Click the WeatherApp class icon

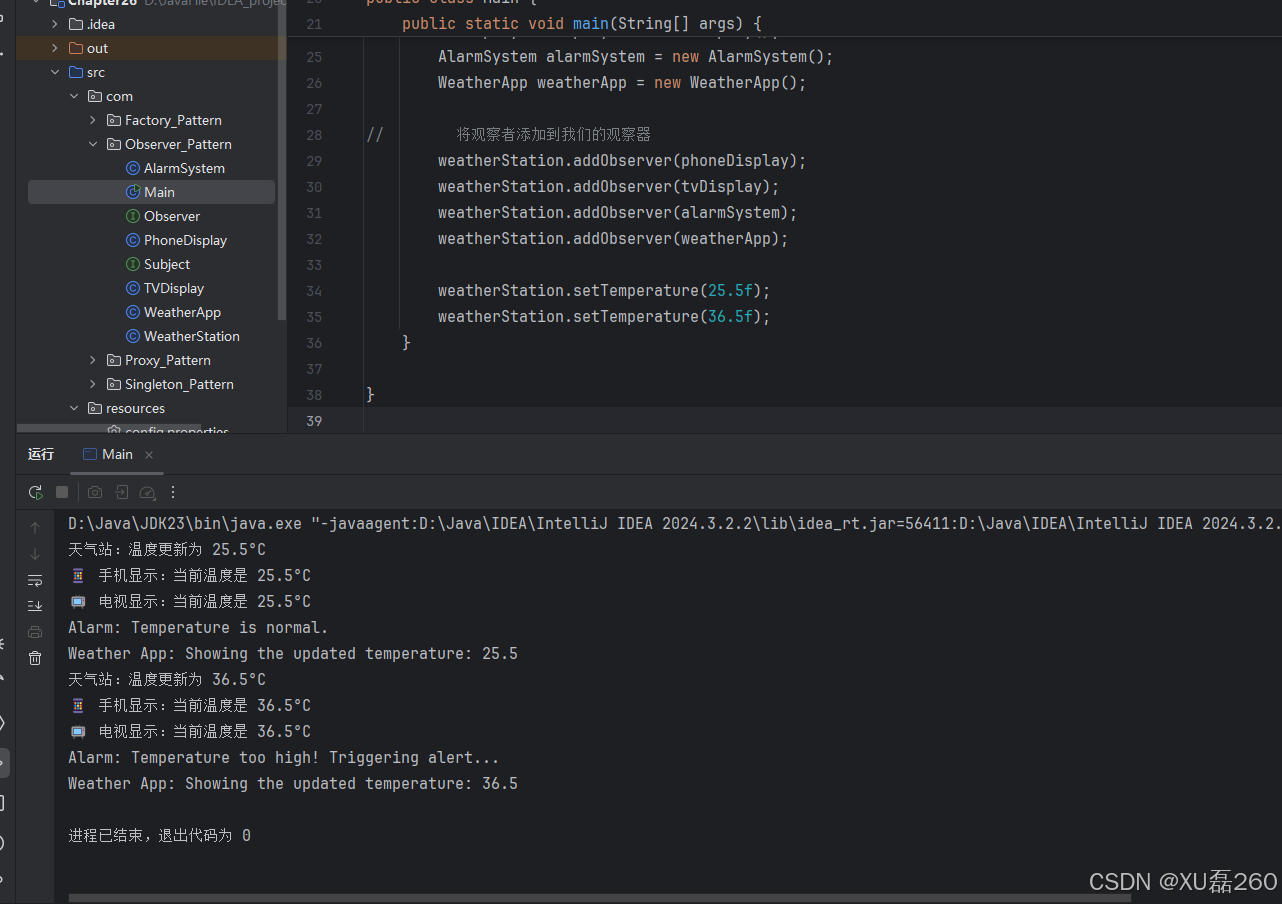[133, 312]
